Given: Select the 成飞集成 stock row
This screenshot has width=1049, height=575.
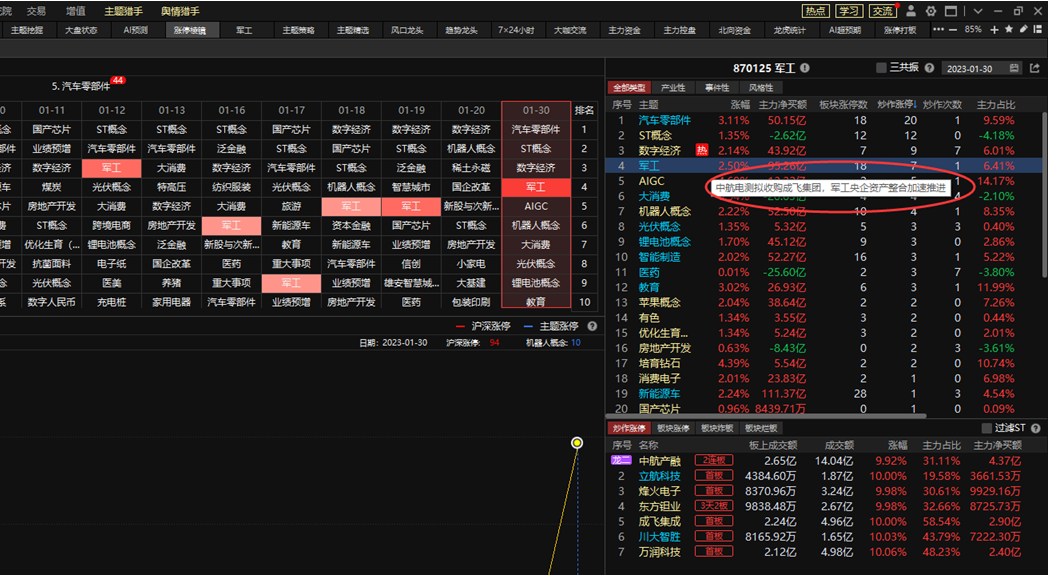Looking at the screenshot, I should (826, 521).
